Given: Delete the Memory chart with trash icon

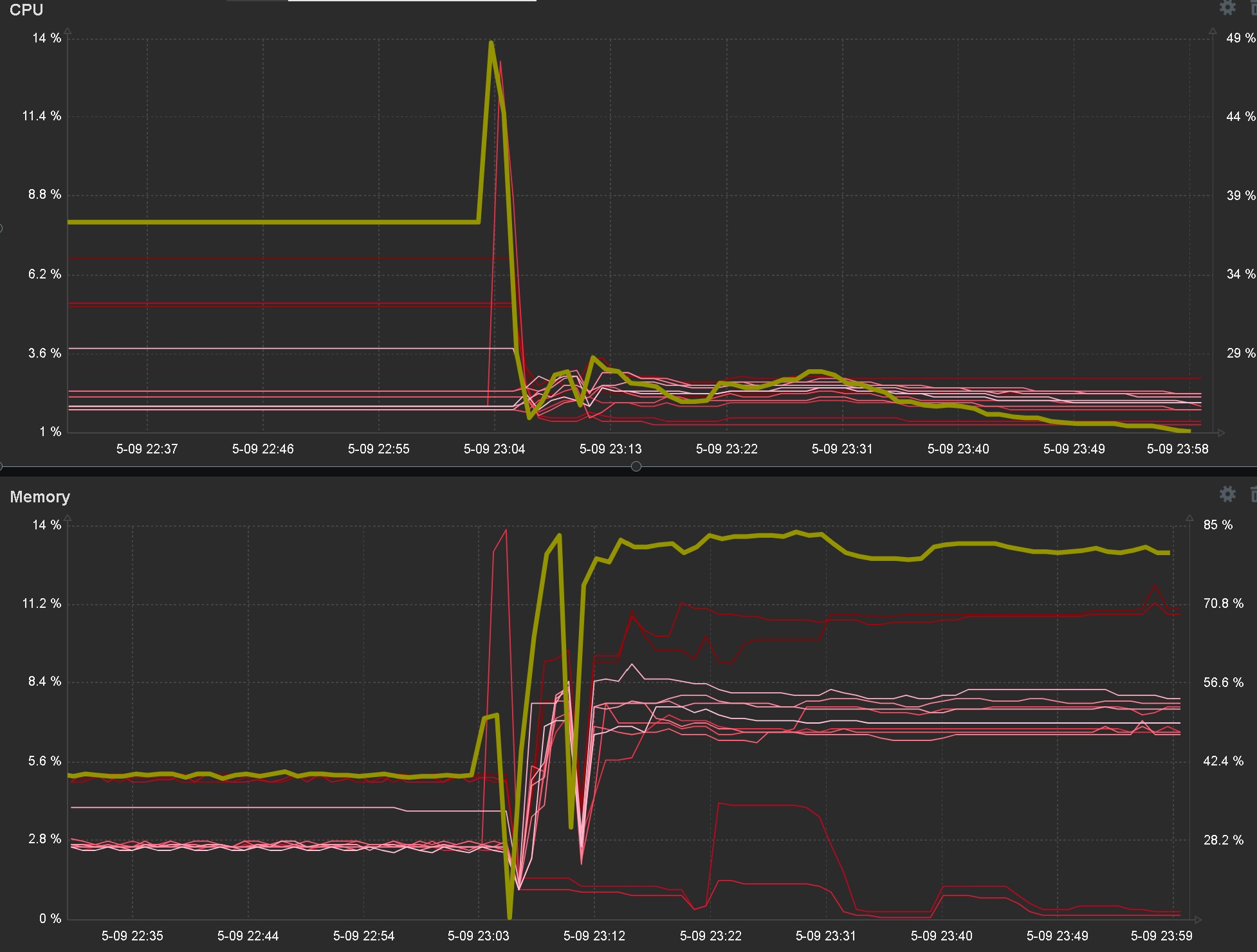Looking at the screenshot, I should pos(1253,494).
